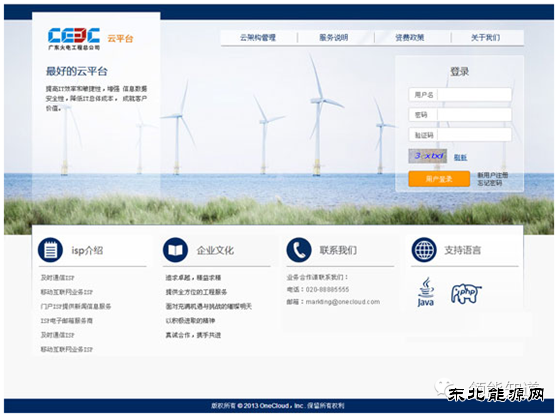Click the 联系我们 phone icon
The image size is (558, 417).
(299, 250)
